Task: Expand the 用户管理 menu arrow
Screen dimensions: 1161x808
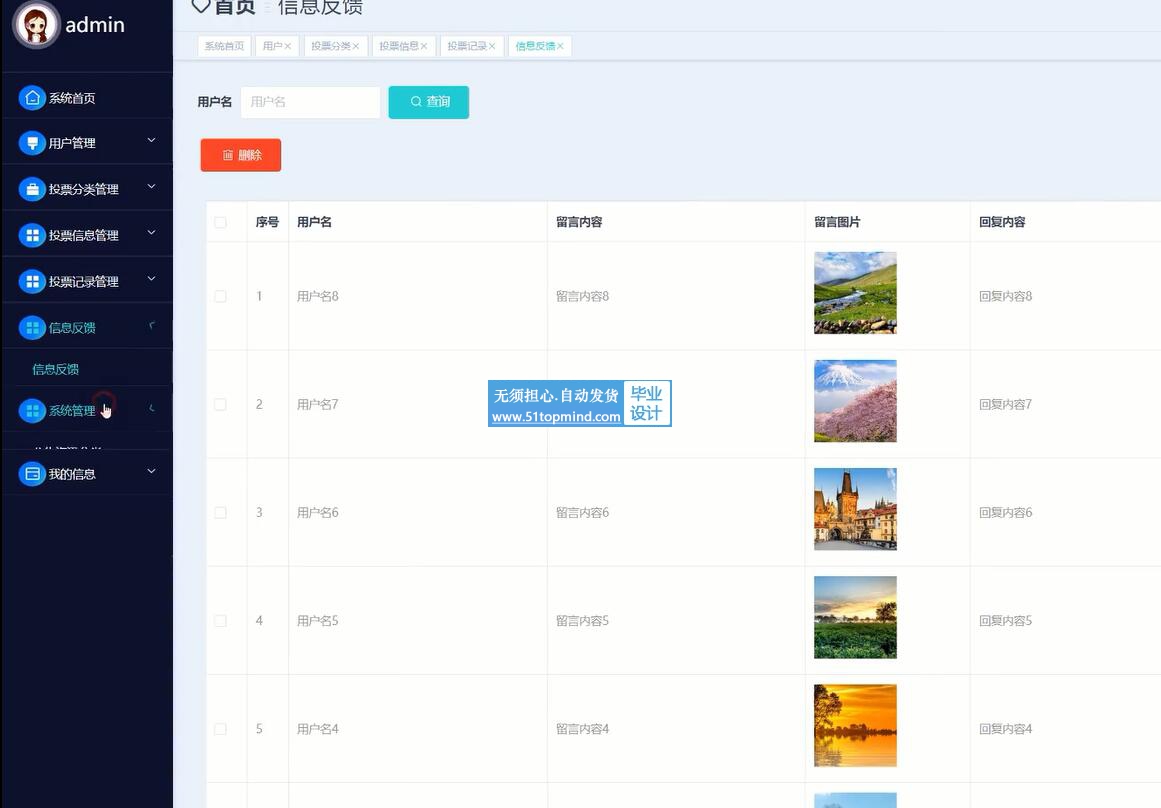Action: (x=152, y=140)
